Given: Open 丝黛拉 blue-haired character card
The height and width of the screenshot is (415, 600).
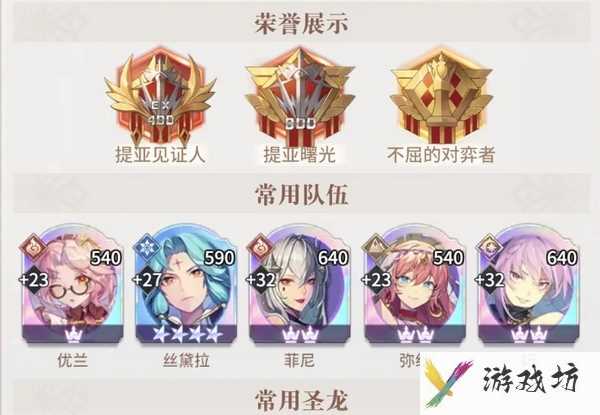Looking at the screenshot, I should tap(186, 284).
